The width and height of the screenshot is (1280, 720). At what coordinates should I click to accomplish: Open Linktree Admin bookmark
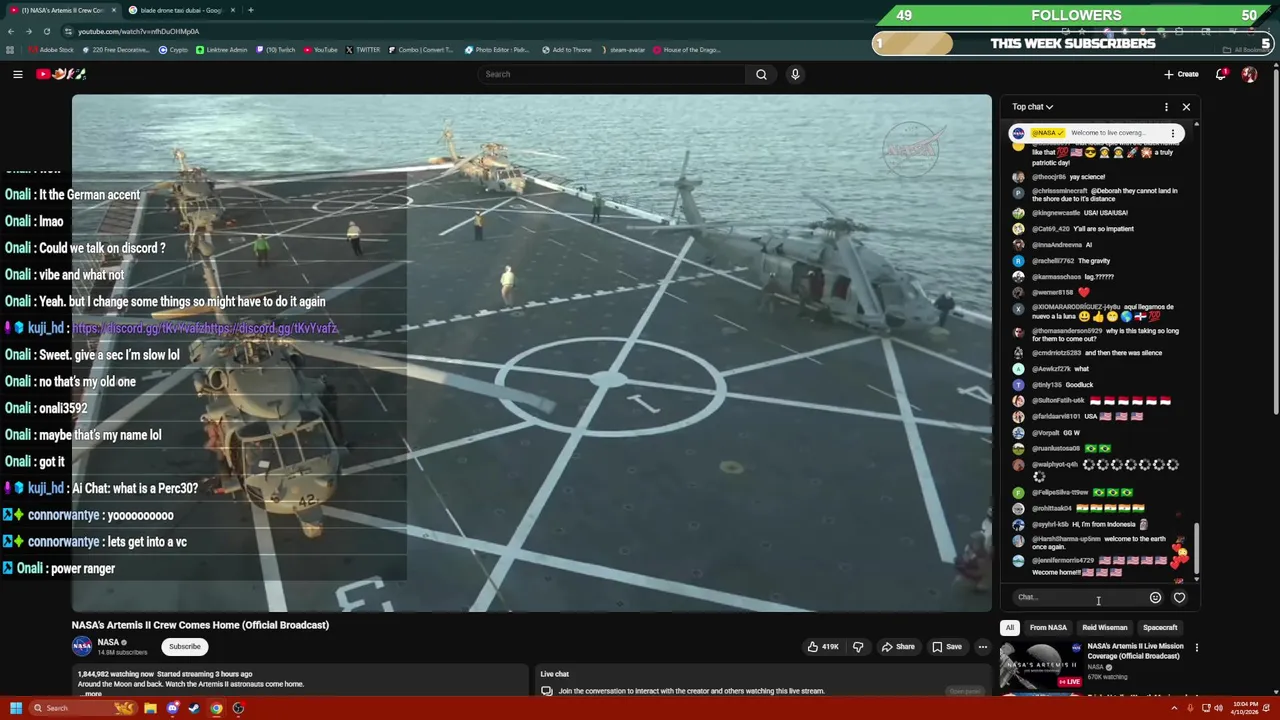(222, 50)
